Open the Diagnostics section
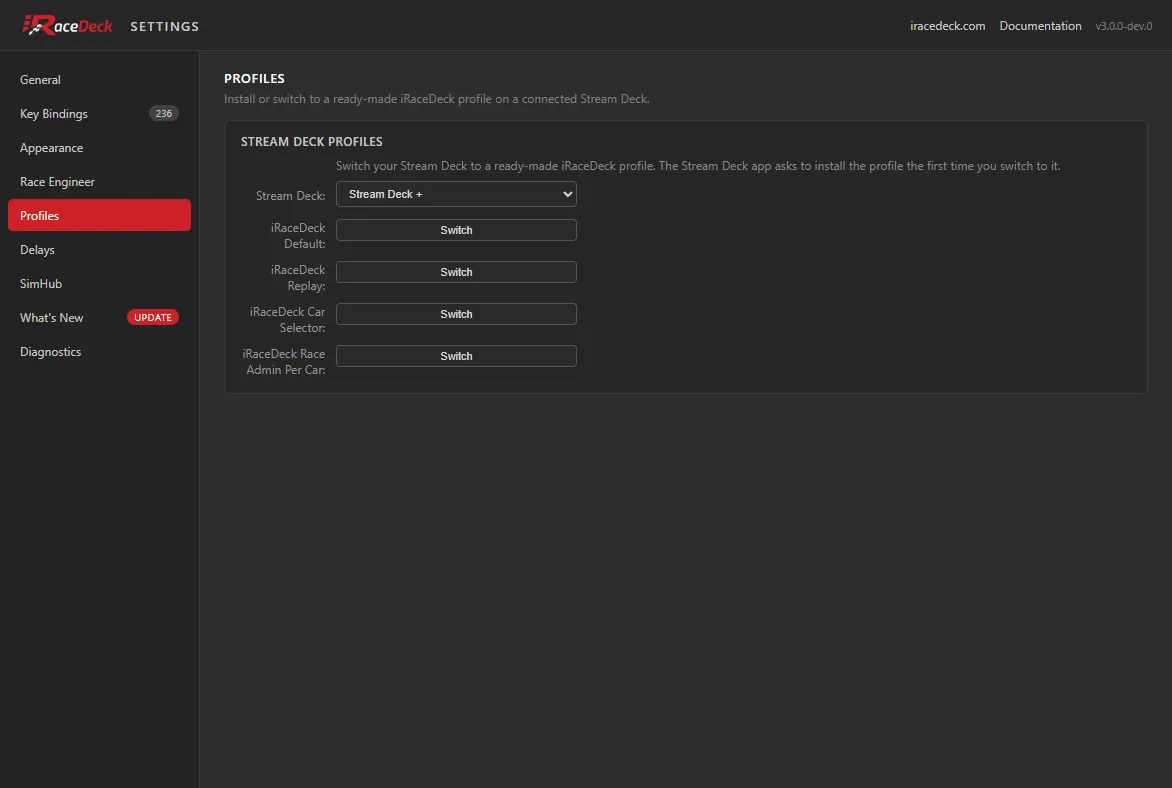This screenshot has height=788, width=1172. tap(99, 351)
